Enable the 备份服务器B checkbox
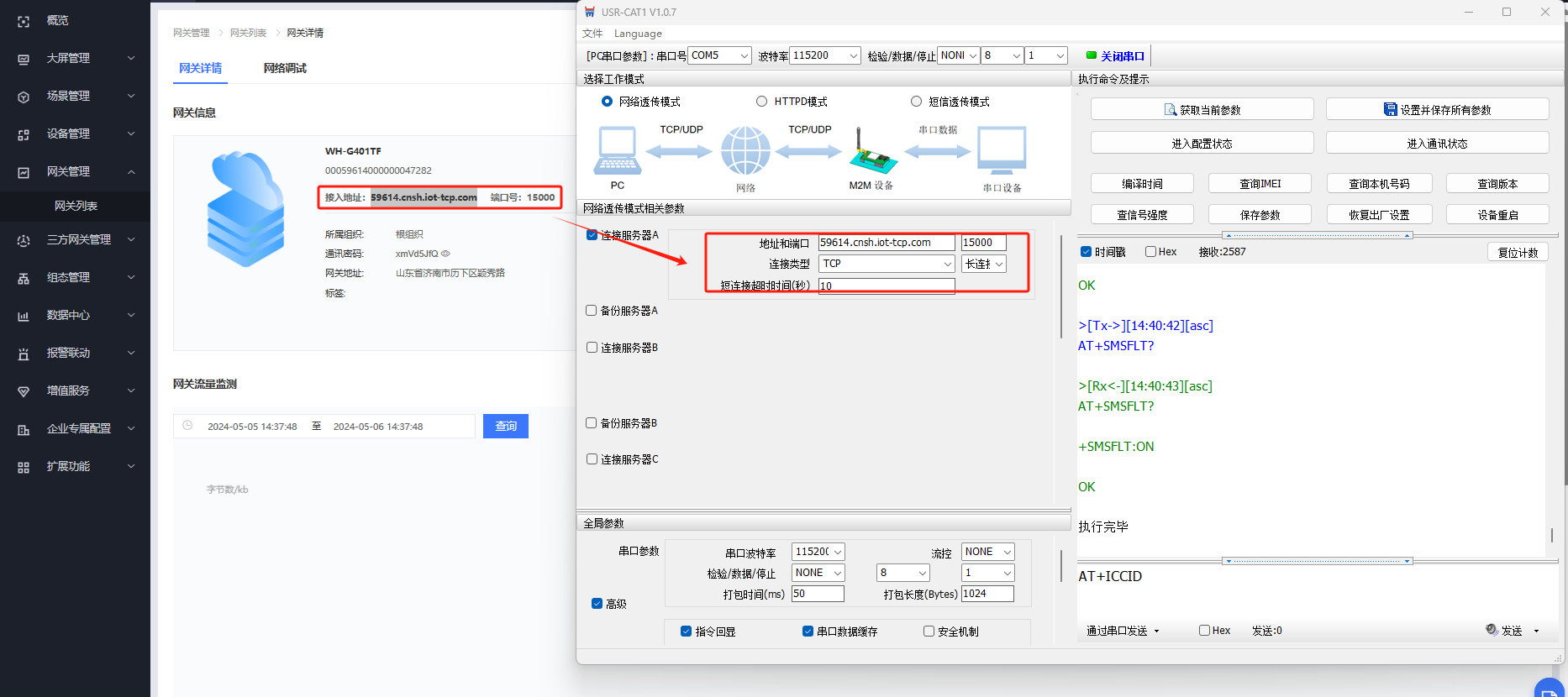Screen dimensions: 1568x697 pyautogui.click(x=592, y=423)
